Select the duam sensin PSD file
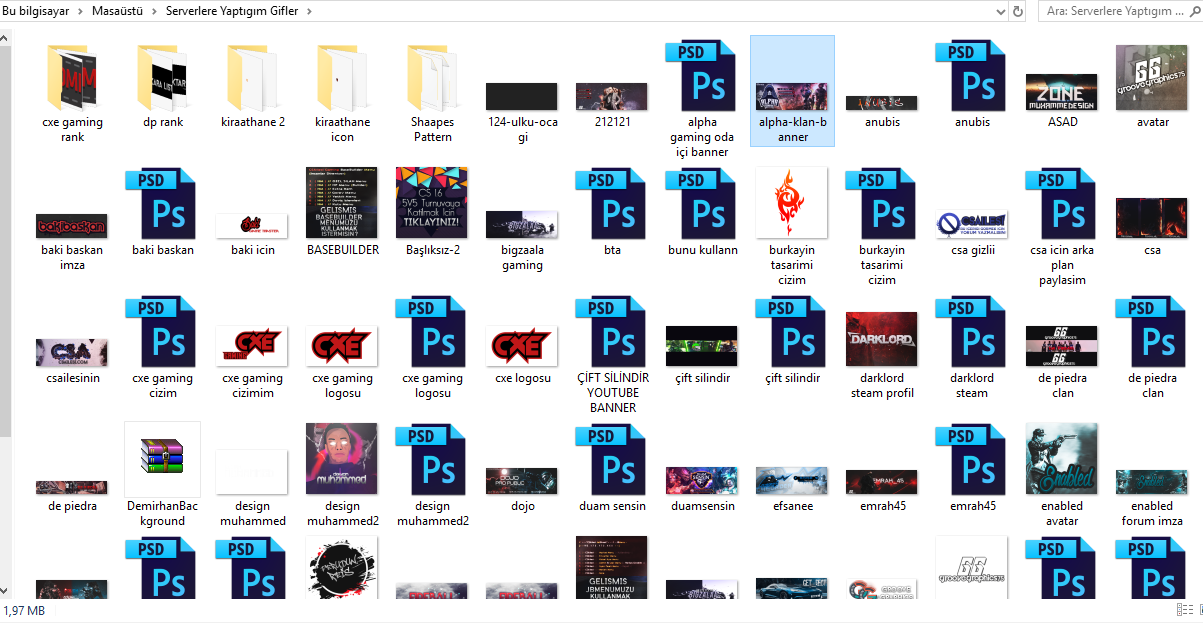 [612, 460]
